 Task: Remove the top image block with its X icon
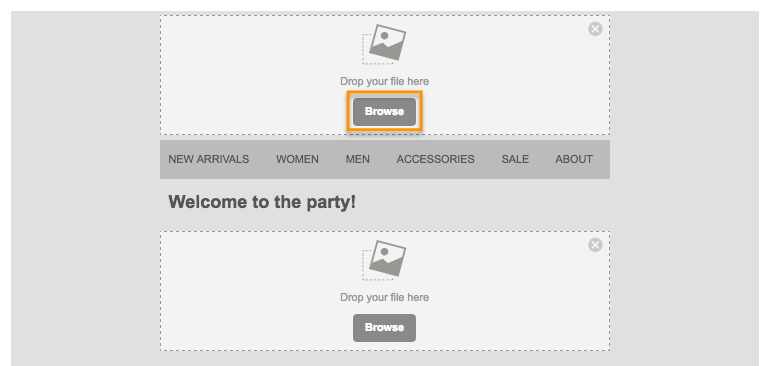point(595,29)
